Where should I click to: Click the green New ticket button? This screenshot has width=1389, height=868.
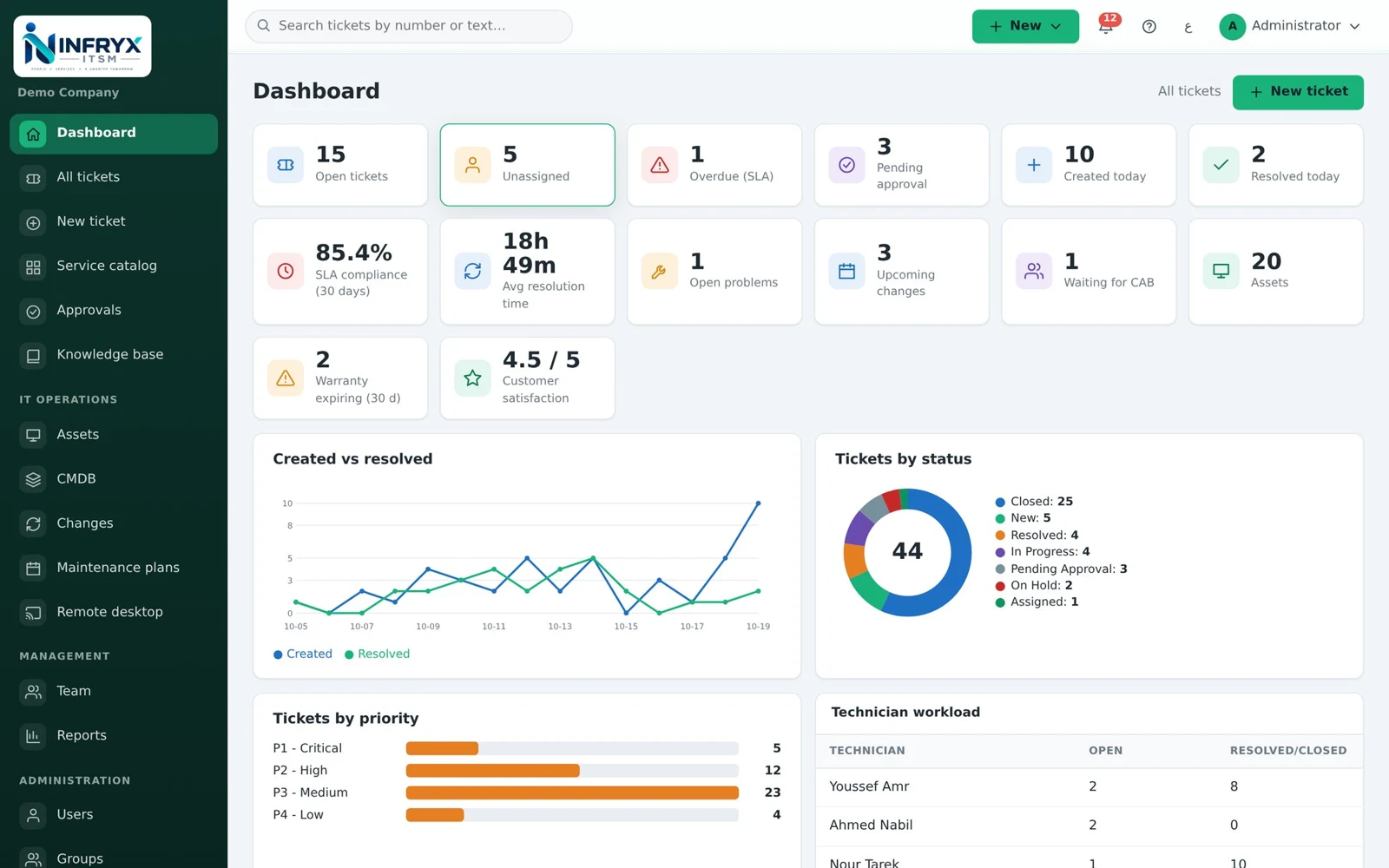click(x=1298, y=92)
